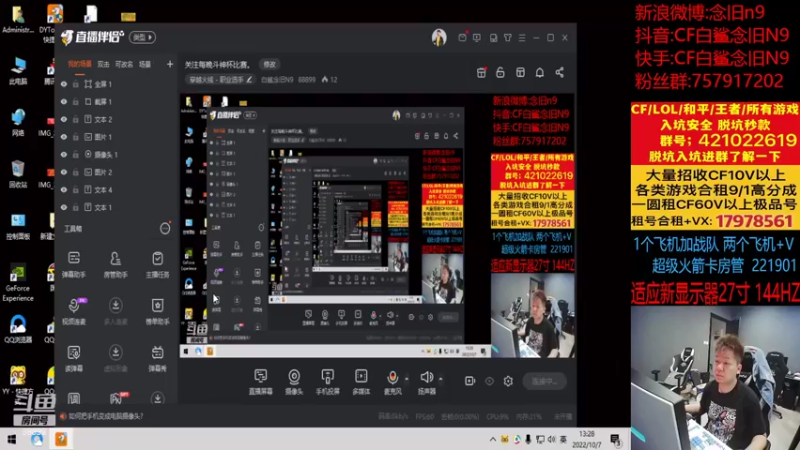Open 回收站 recycle bin desktop icon
Screen dimensions: 800x450
(x=17, y=174)
